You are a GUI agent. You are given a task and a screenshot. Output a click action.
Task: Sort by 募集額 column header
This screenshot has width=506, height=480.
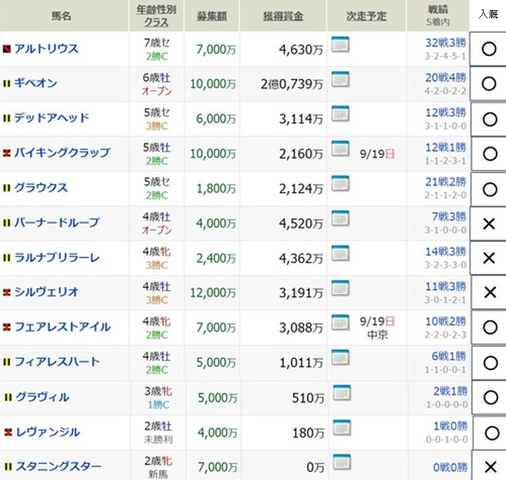pyautogui.click(x=212, y=16)
